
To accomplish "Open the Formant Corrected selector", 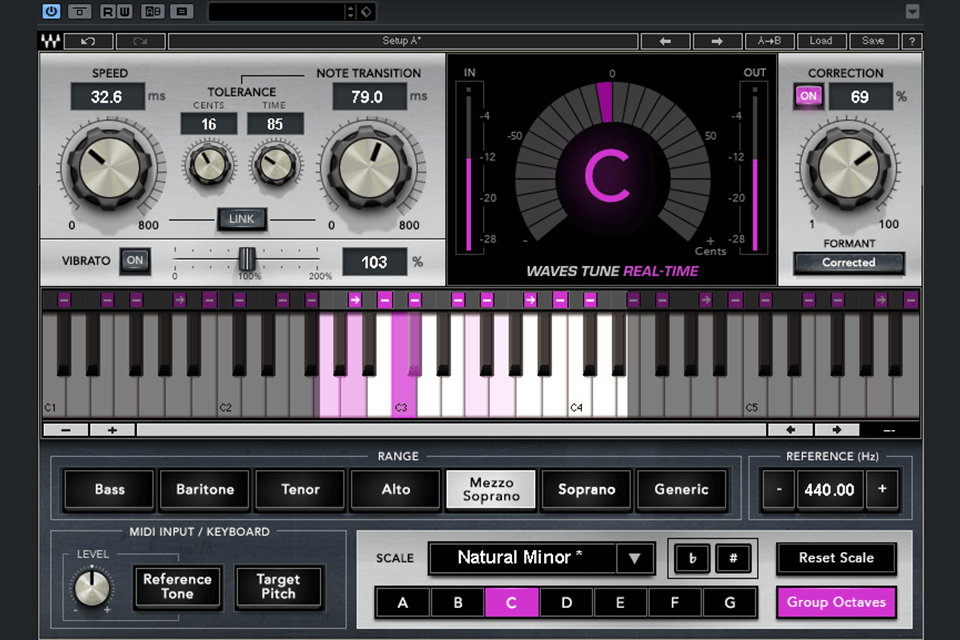I will coord(849,263).
